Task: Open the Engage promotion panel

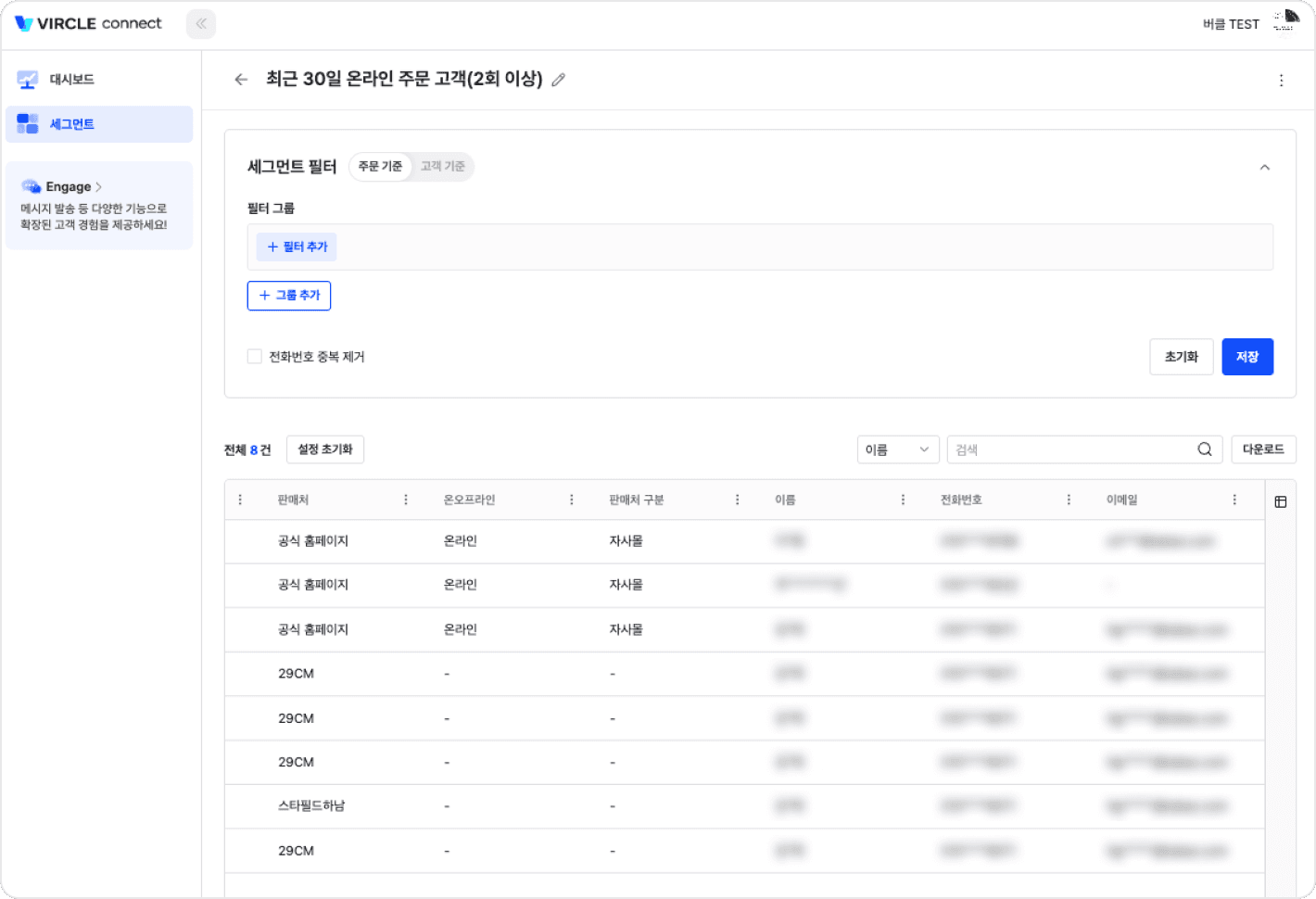Action: 99,205
